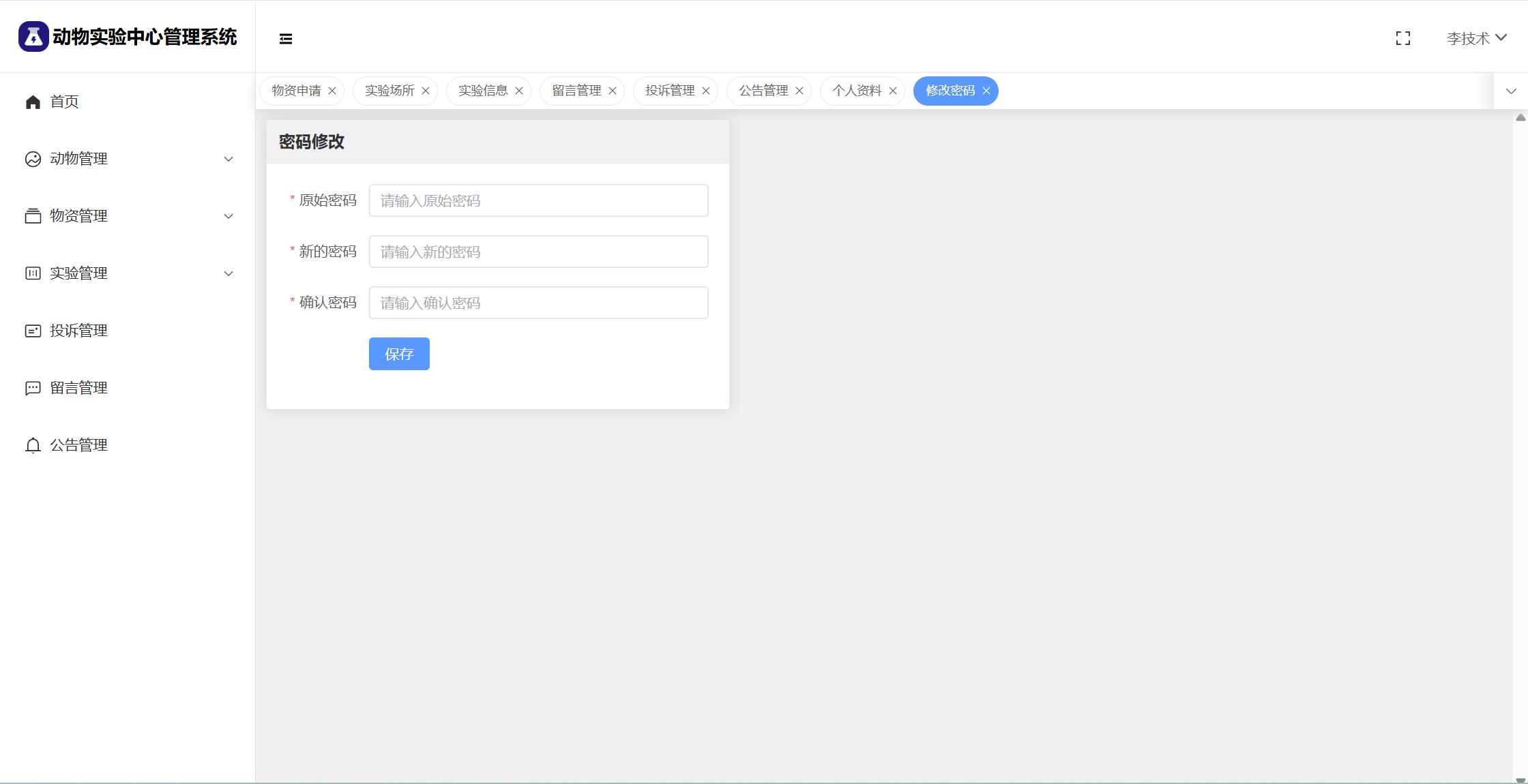Click the 留言管理 chat bubble icon

(x=33, y=389)
